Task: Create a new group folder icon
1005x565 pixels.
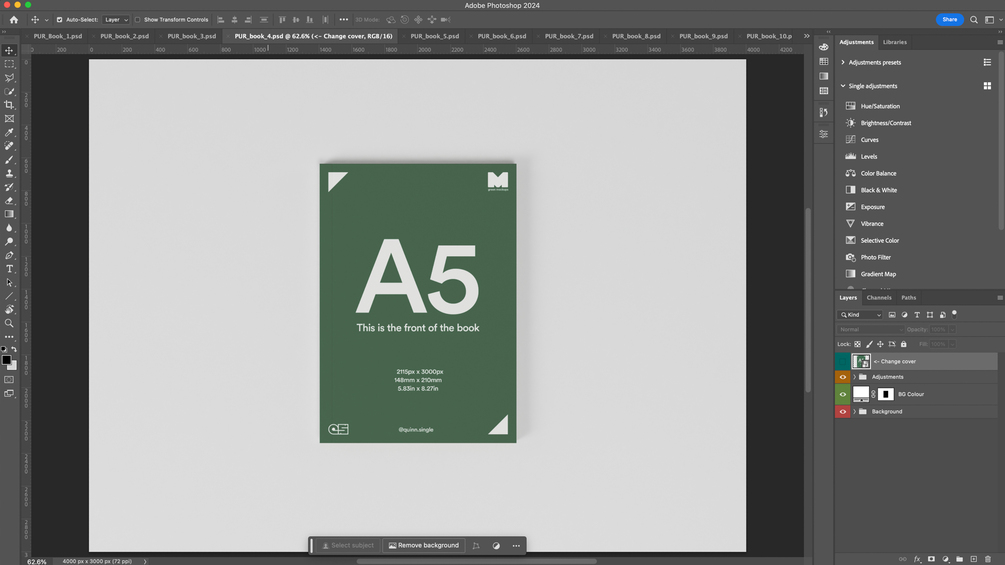Action: (x=959, y=559)
